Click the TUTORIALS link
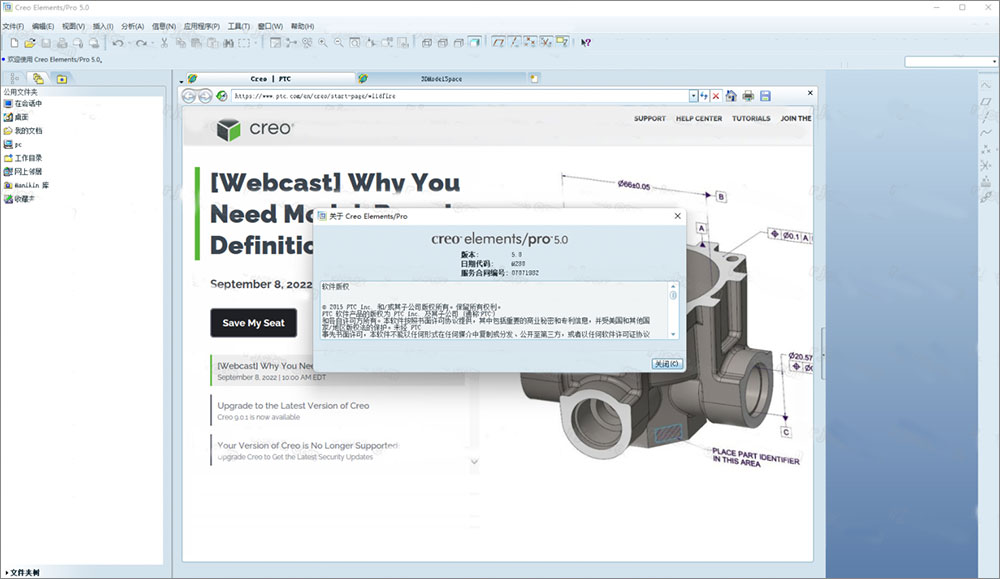Viewport: 1000px width, 579px height. click(751, 119)
